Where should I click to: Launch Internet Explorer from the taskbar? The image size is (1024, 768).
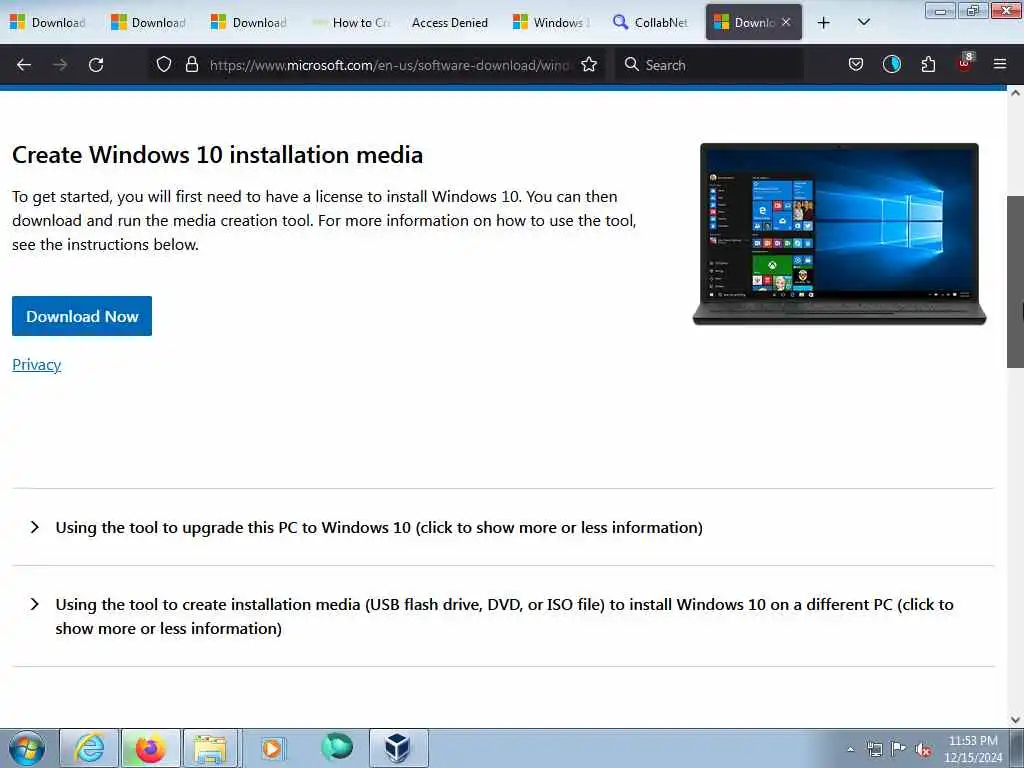89,748
